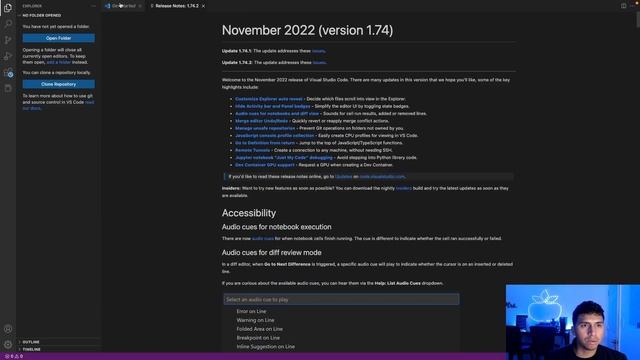Open the Extensions view with update badge
The image size is (640, 360).
pyautogui.click(x=8, y=73)
